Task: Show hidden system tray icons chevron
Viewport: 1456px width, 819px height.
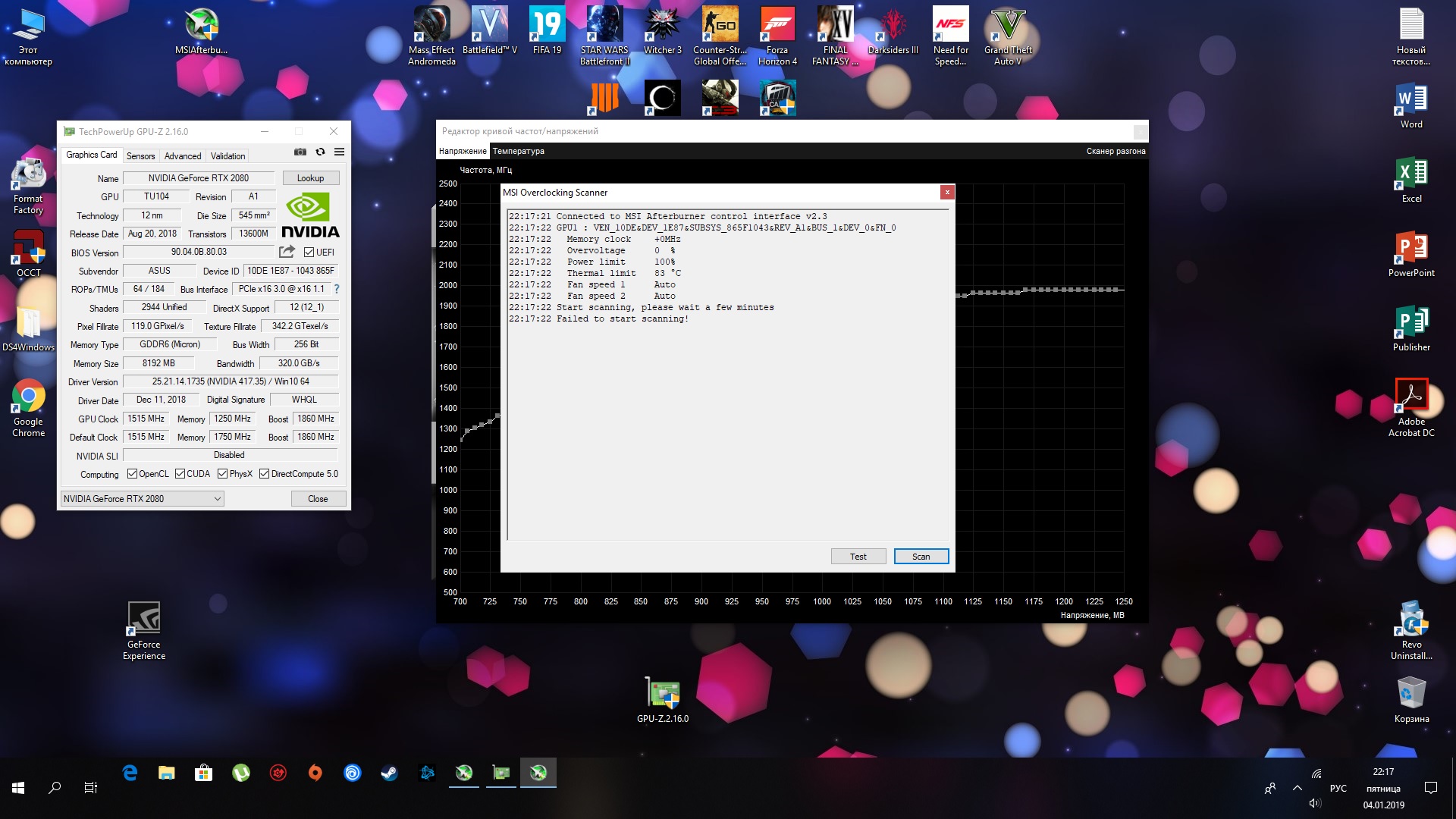Action: tap(1298, 789)
